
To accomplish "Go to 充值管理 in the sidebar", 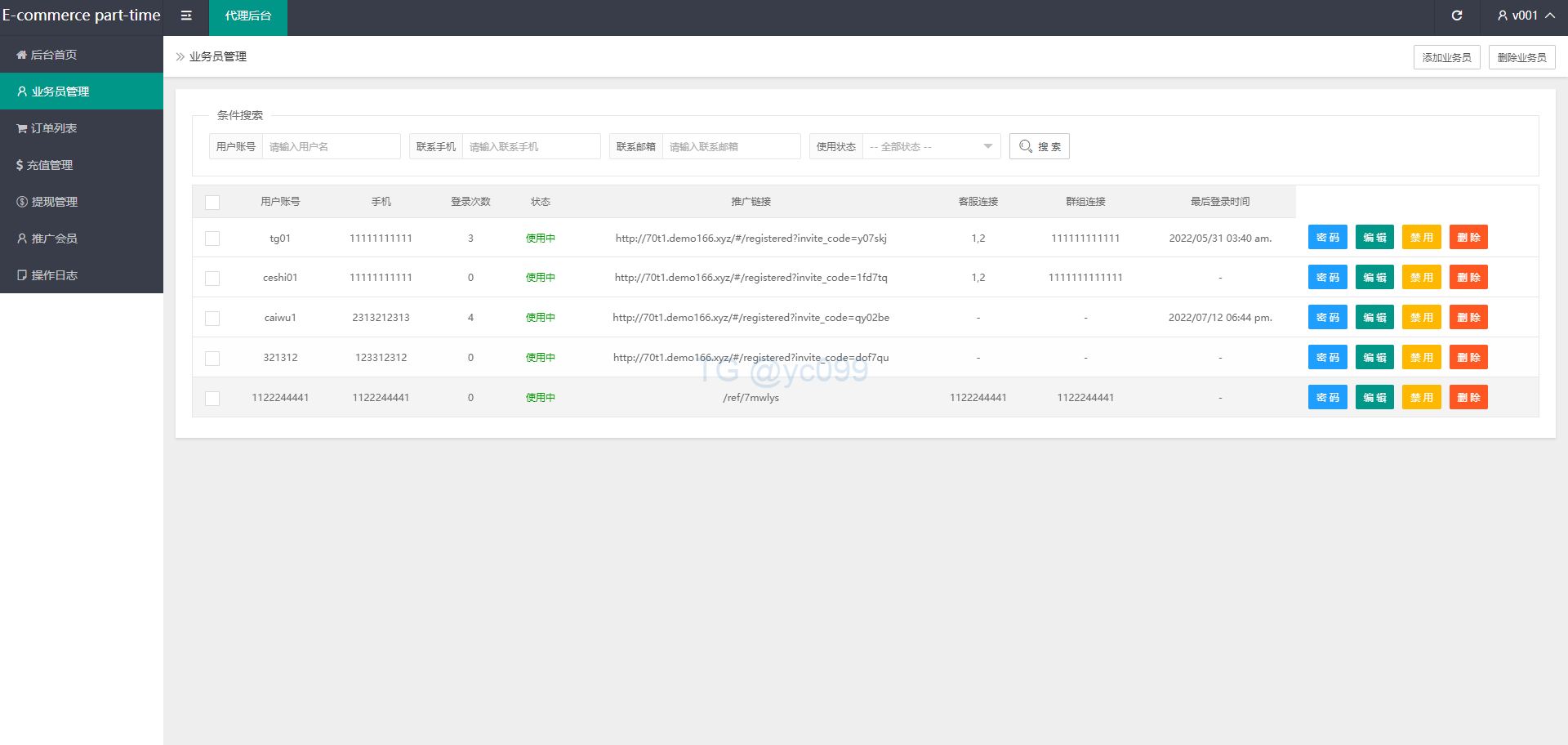I will pyautogui.click(x=50, y=165).
